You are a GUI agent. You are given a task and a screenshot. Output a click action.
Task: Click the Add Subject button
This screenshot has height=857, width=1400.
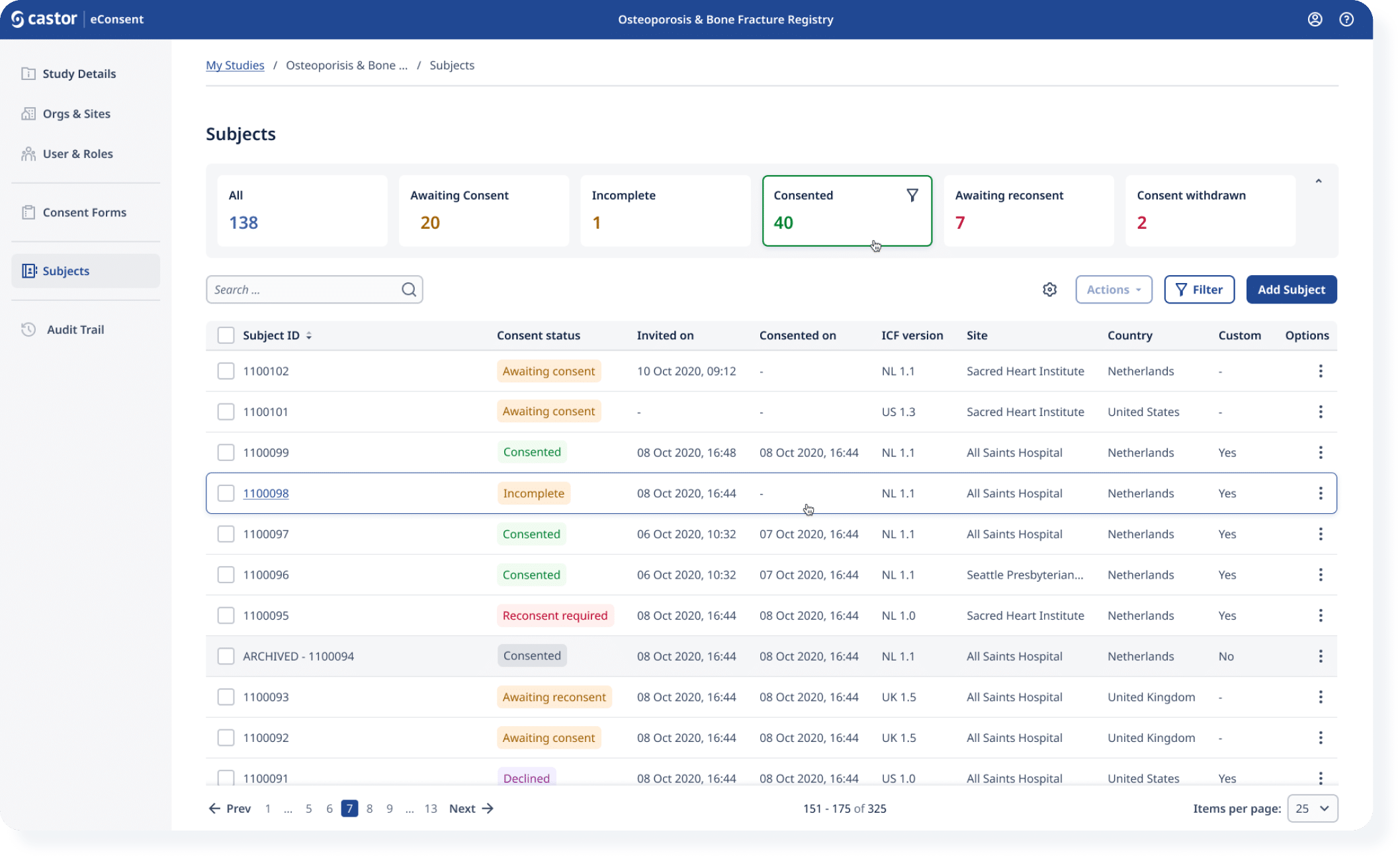pyautogui.click(x=1291, y=290)
